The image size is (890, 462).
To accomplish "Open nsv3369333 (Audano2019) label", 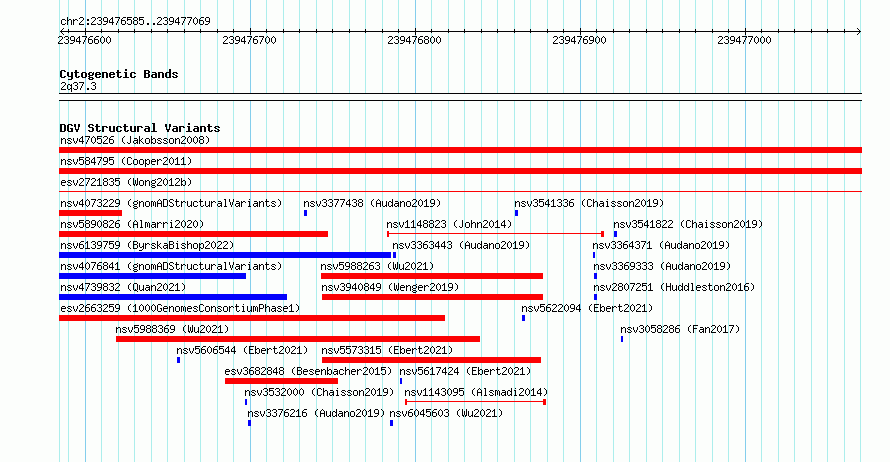I will tap(662, 266).
